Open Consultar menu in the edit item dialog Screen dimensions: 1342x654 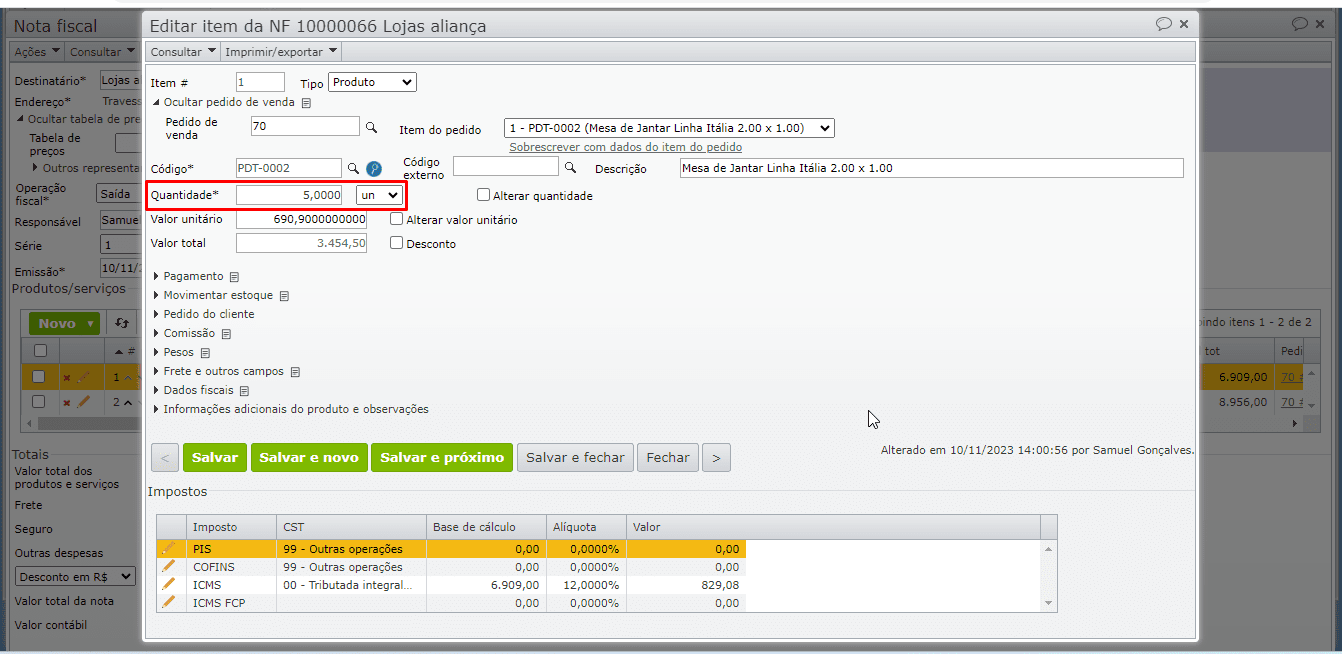183,52
